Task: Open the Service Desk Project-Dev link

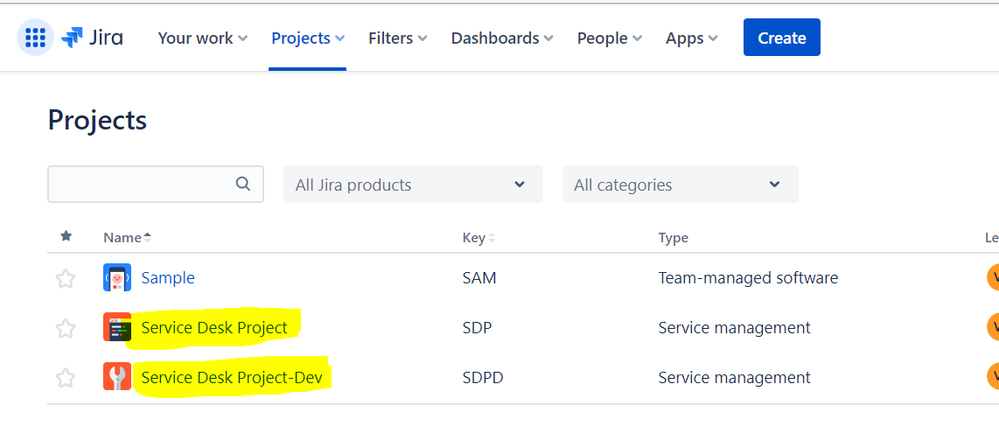Action: coord(232,377)
